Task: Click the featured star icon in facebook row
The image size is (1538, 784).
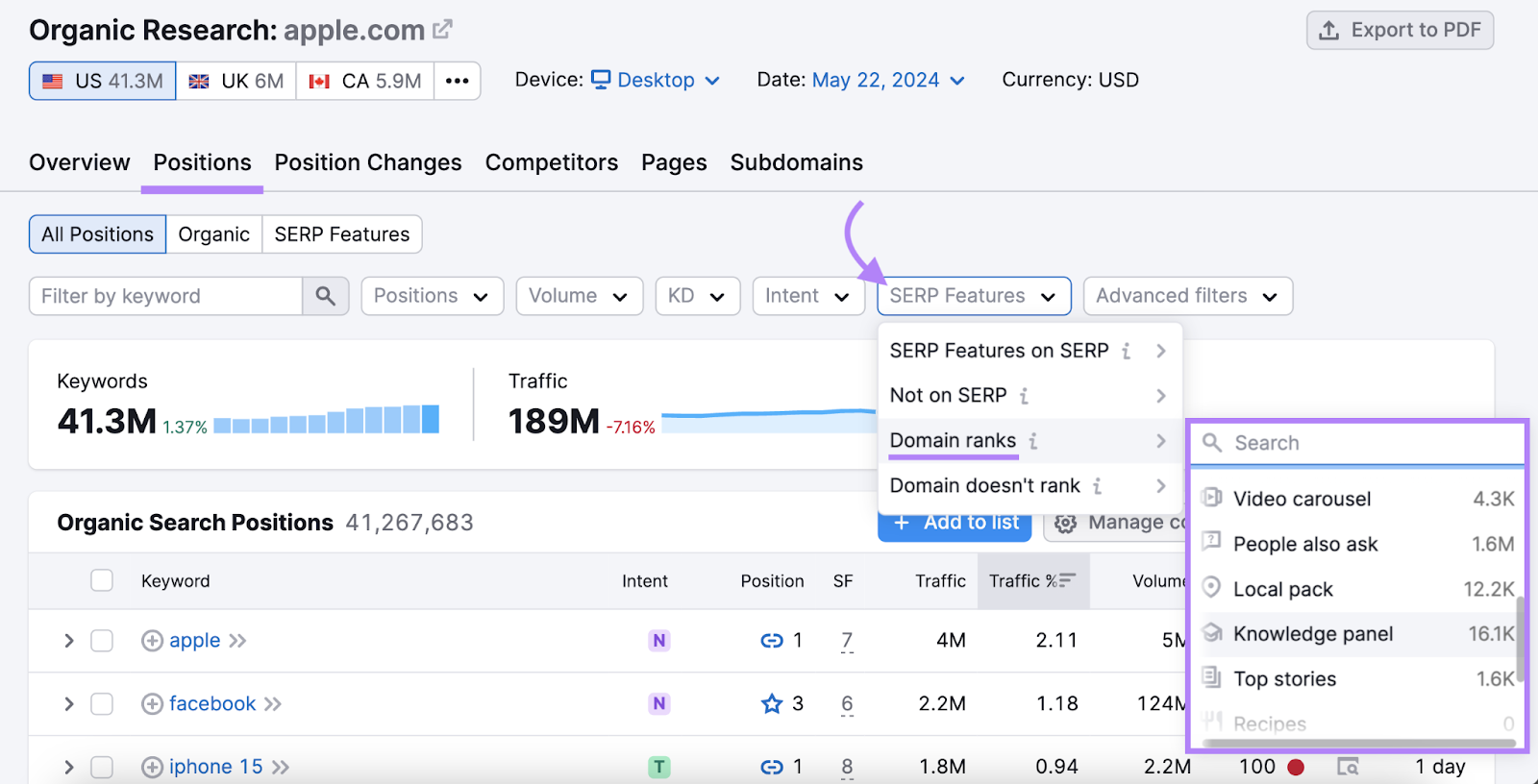Action: pos(771,704)
